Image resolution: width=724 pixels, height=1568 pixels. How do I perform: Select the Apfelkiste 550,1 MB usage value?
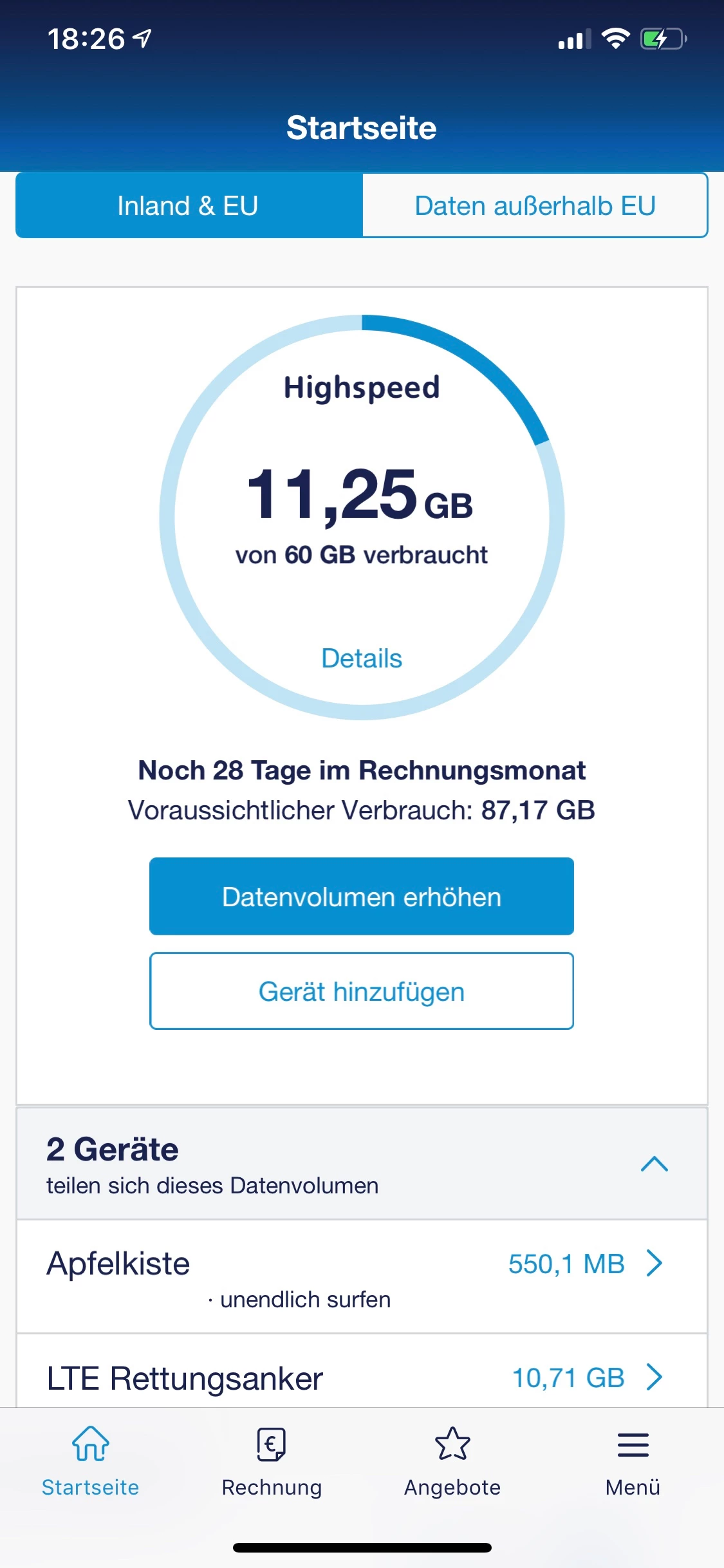(566, 1264)
